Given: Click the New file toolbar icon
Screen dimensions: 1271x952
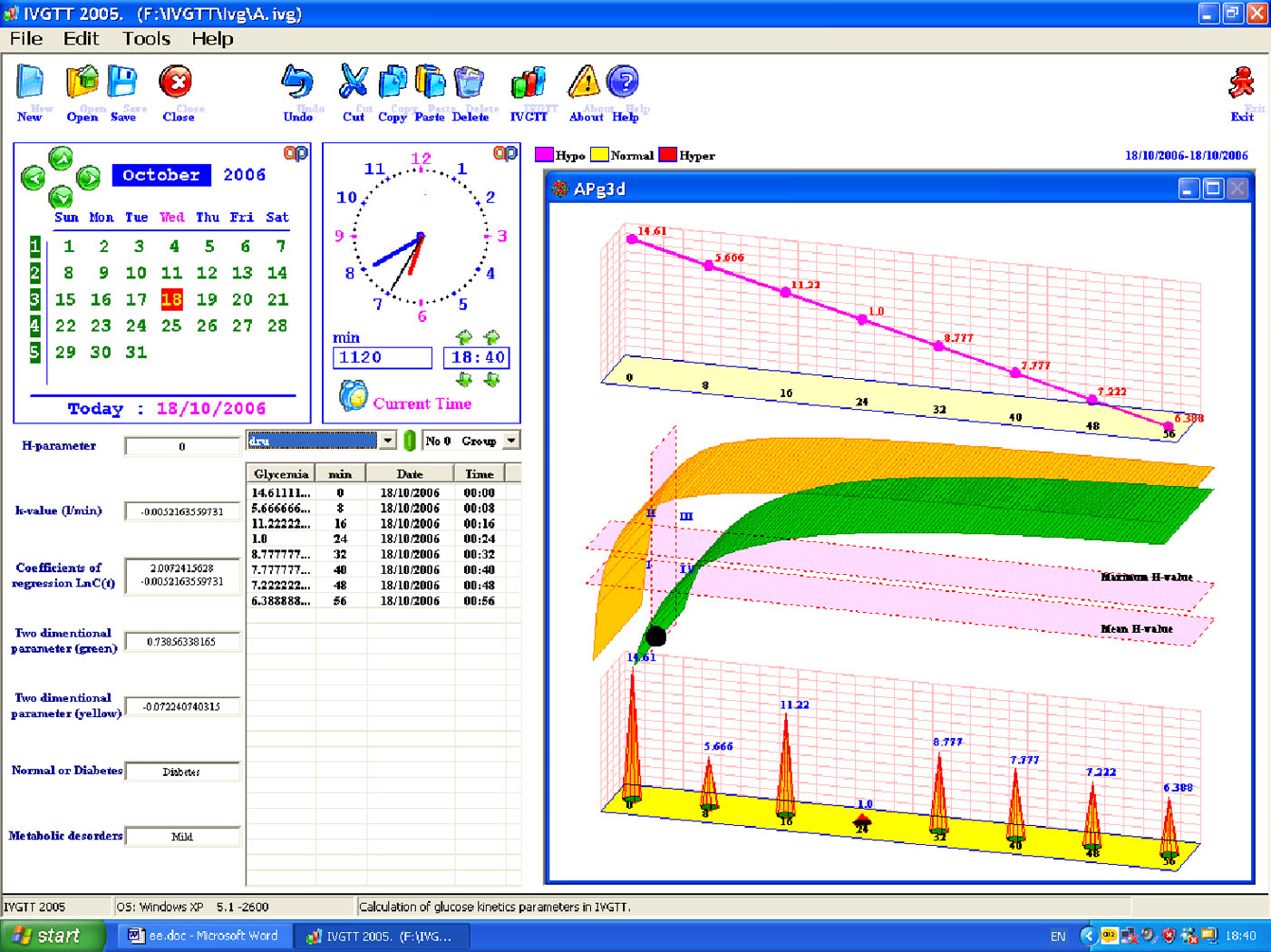Looking at the screenshot, I should point(30,83).
